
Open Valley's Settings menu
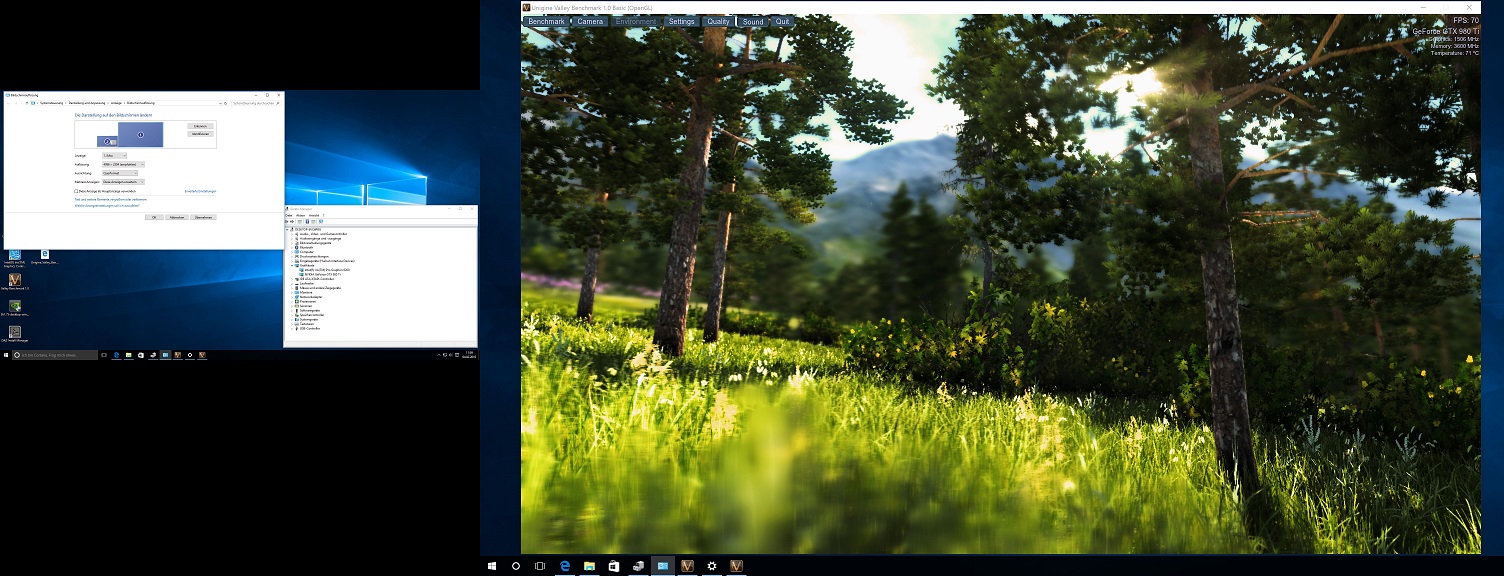681,21
